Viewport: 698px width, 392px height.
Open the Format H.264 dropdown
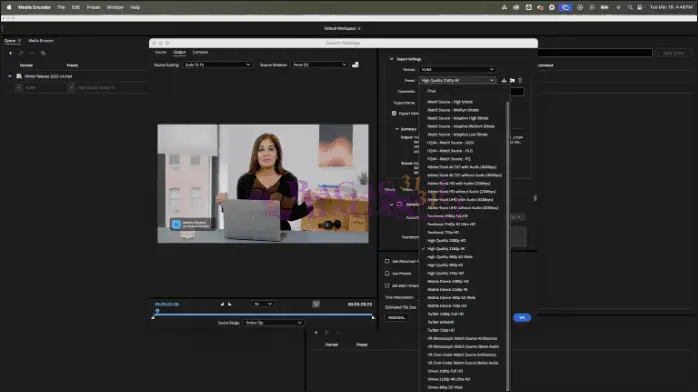coord(457,69)
